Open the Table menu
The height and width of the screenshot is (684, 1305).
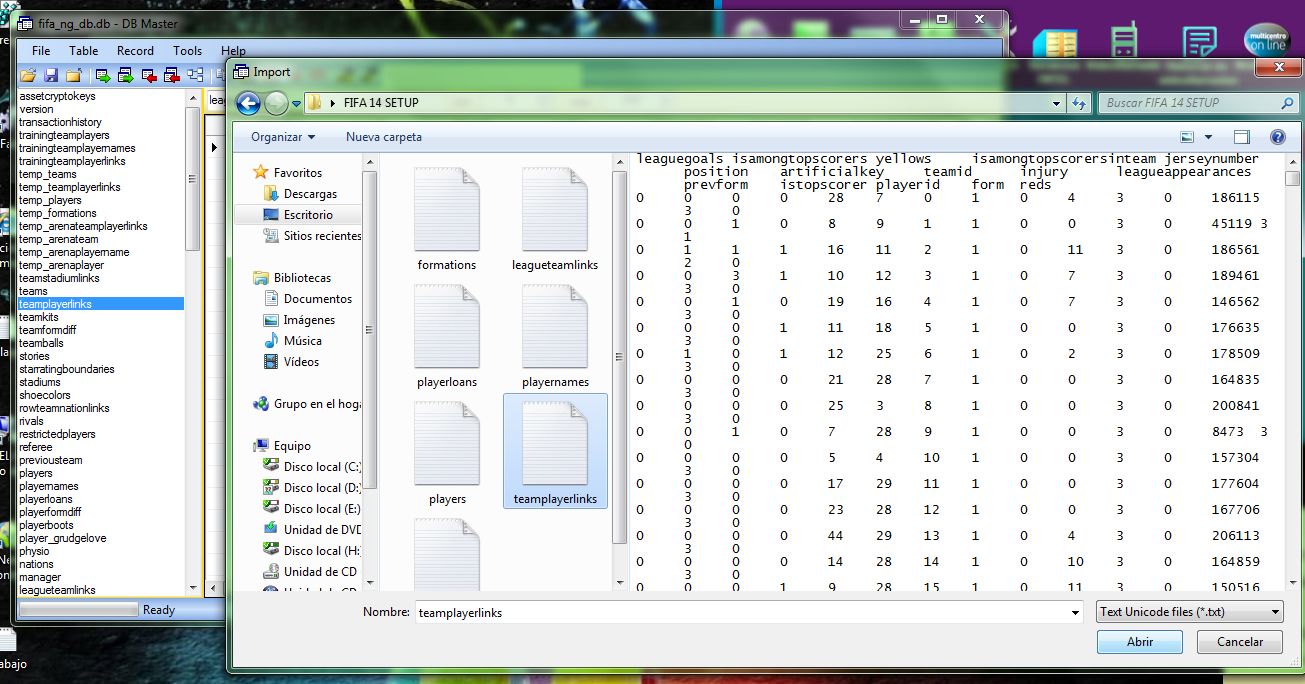(83, 50)
